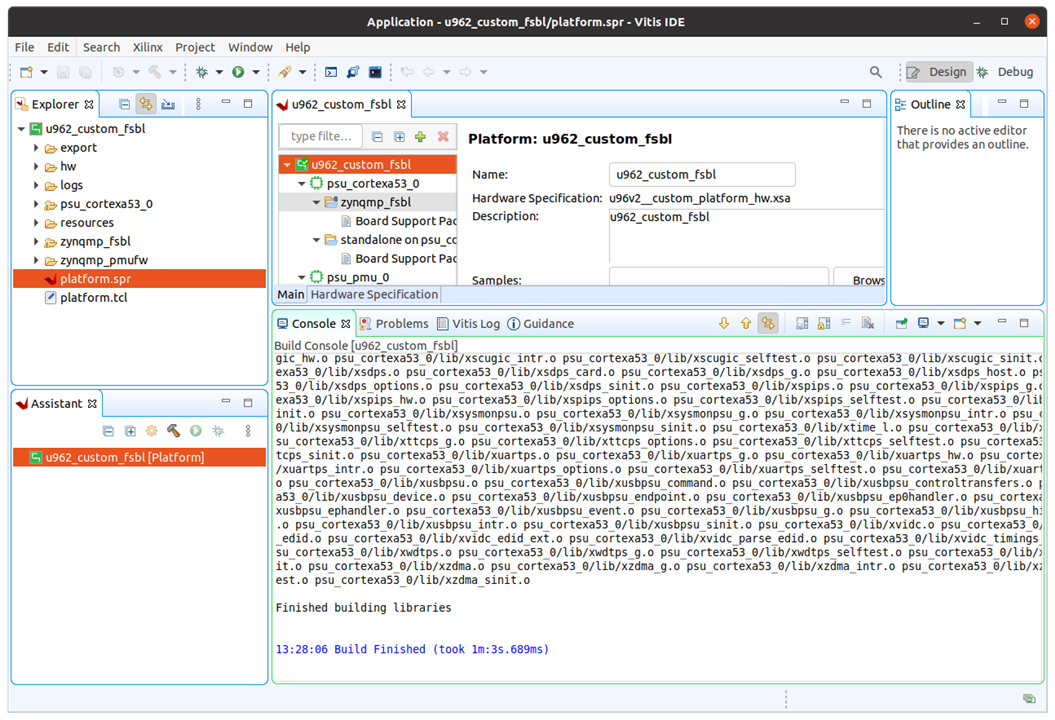Screen dimensions: 1055x720
Task: Click Assistant settings gear icon
Action: pos(152,431)
